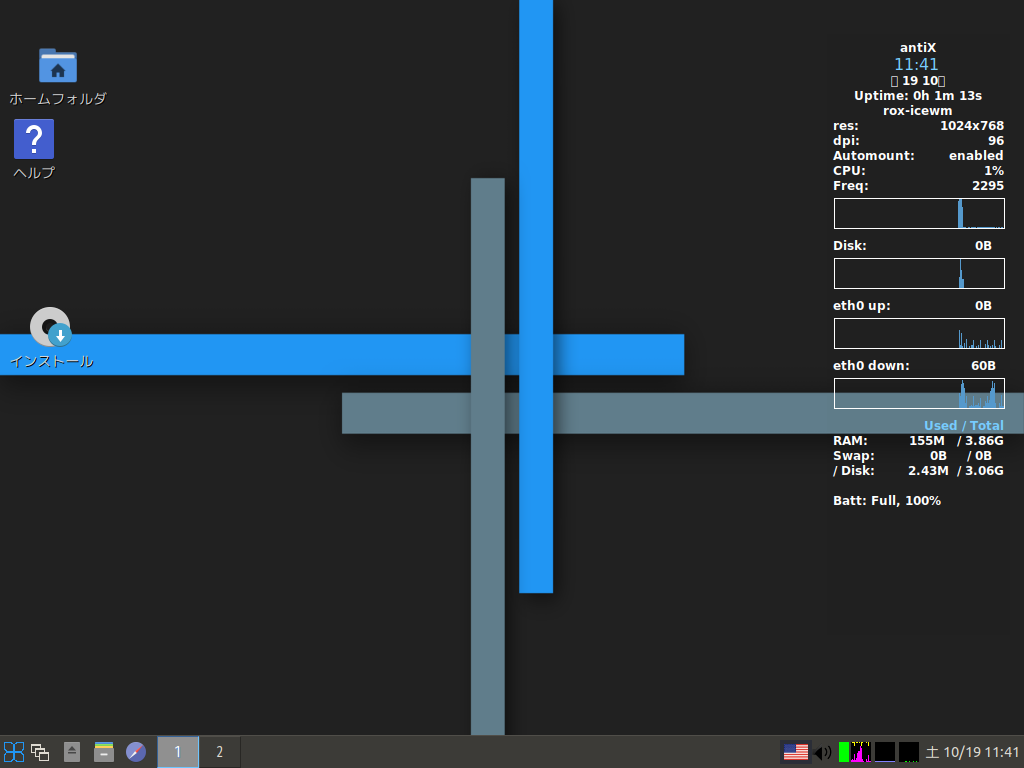Open the antiX start menu button

(x=14, y=752)
